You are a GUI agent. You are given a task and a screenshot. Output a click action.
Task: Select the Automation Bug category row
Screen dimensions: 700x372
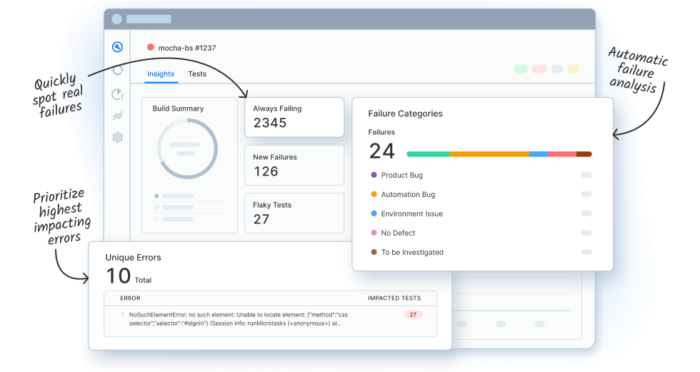pyautogui.click(x=481, y=194)
